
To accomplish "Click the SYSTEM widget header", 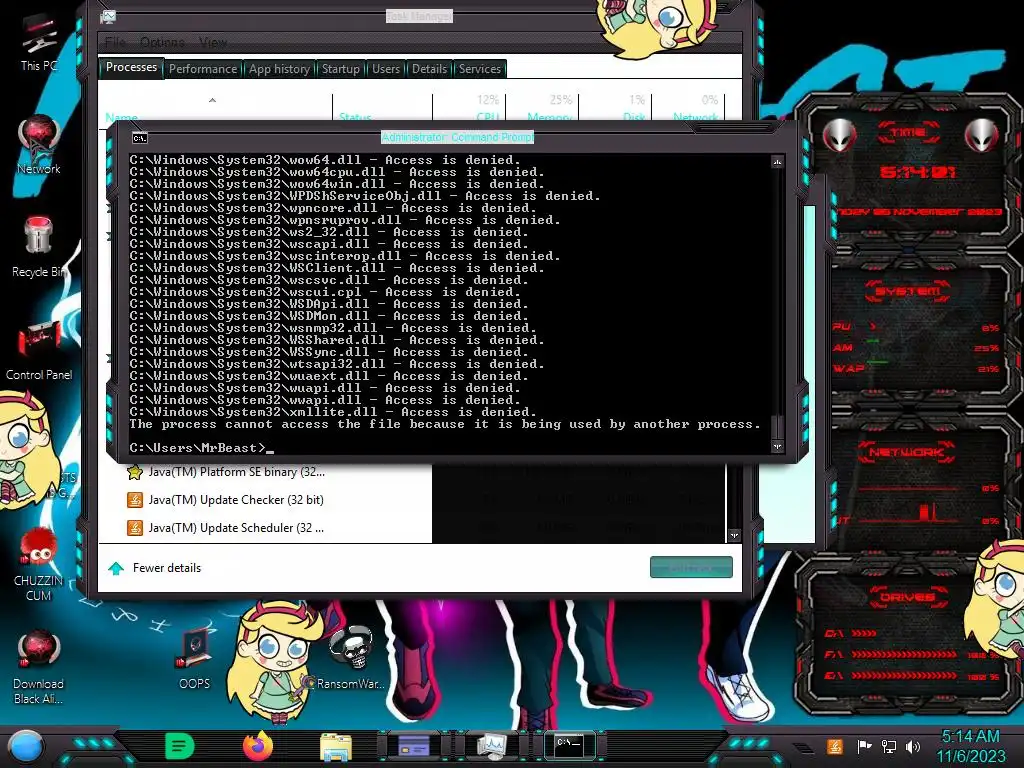I will pyautogui.click(x=908, y=291).
